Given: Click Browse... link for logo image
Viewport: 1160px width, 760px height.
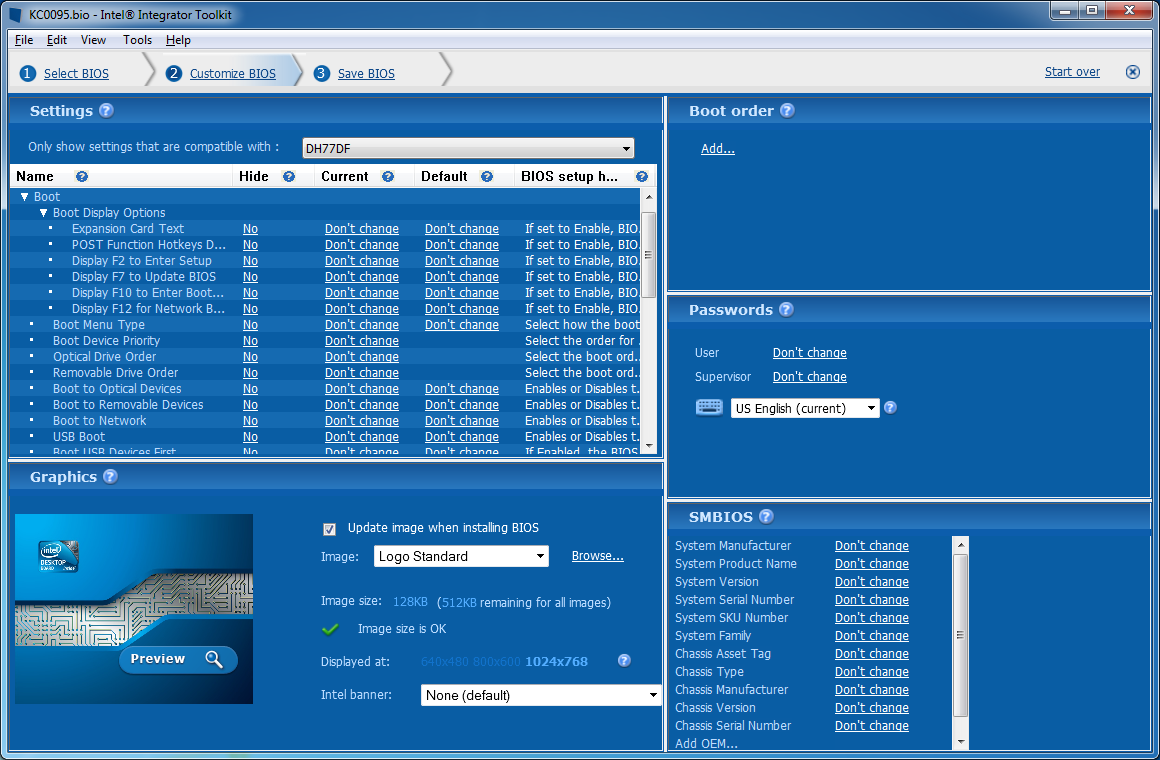Looking at the screenshot, I should coord(598,556).
